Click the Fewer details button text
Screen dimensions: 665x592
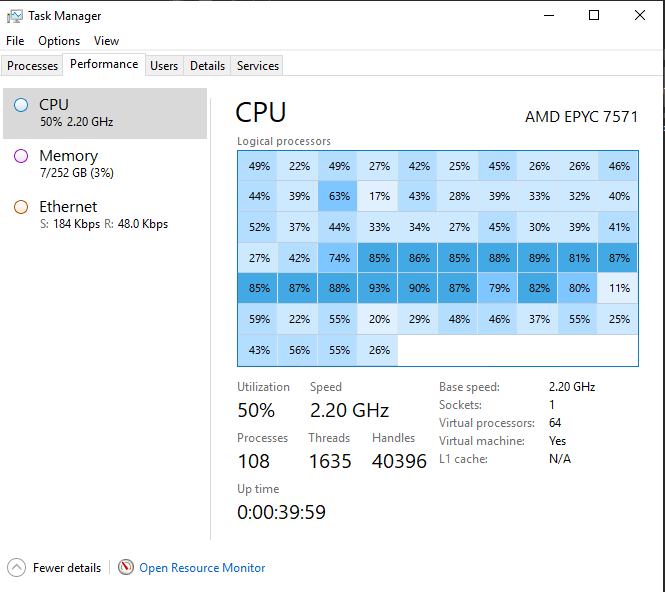click(67, 568)
